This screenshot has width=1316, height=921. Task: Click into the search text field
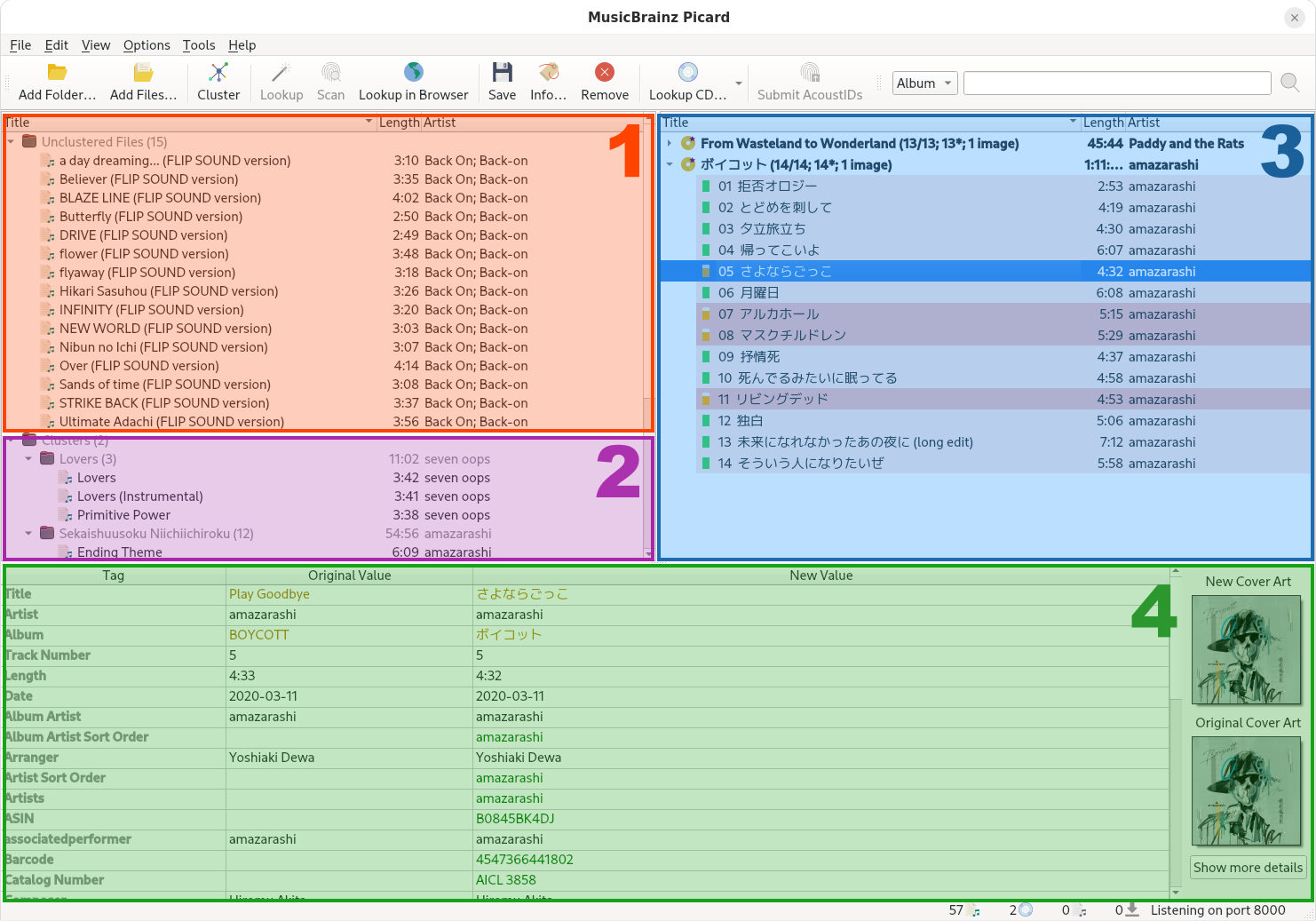pyautogui.click(x=1116, y=83)
